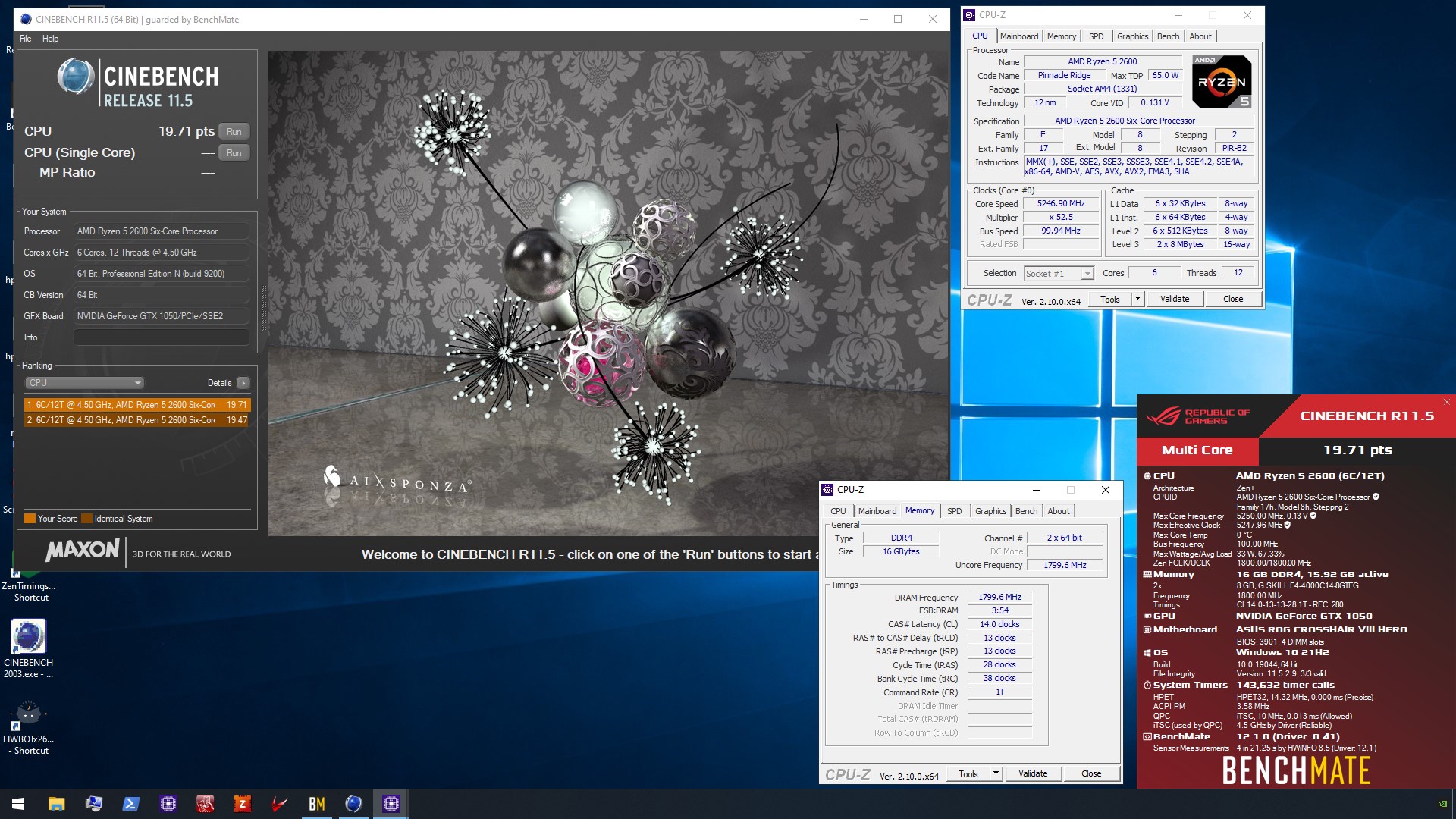
Task: Click the Details arrow button in Ranking
Action: pyautogui.click(x=243, y=383)
